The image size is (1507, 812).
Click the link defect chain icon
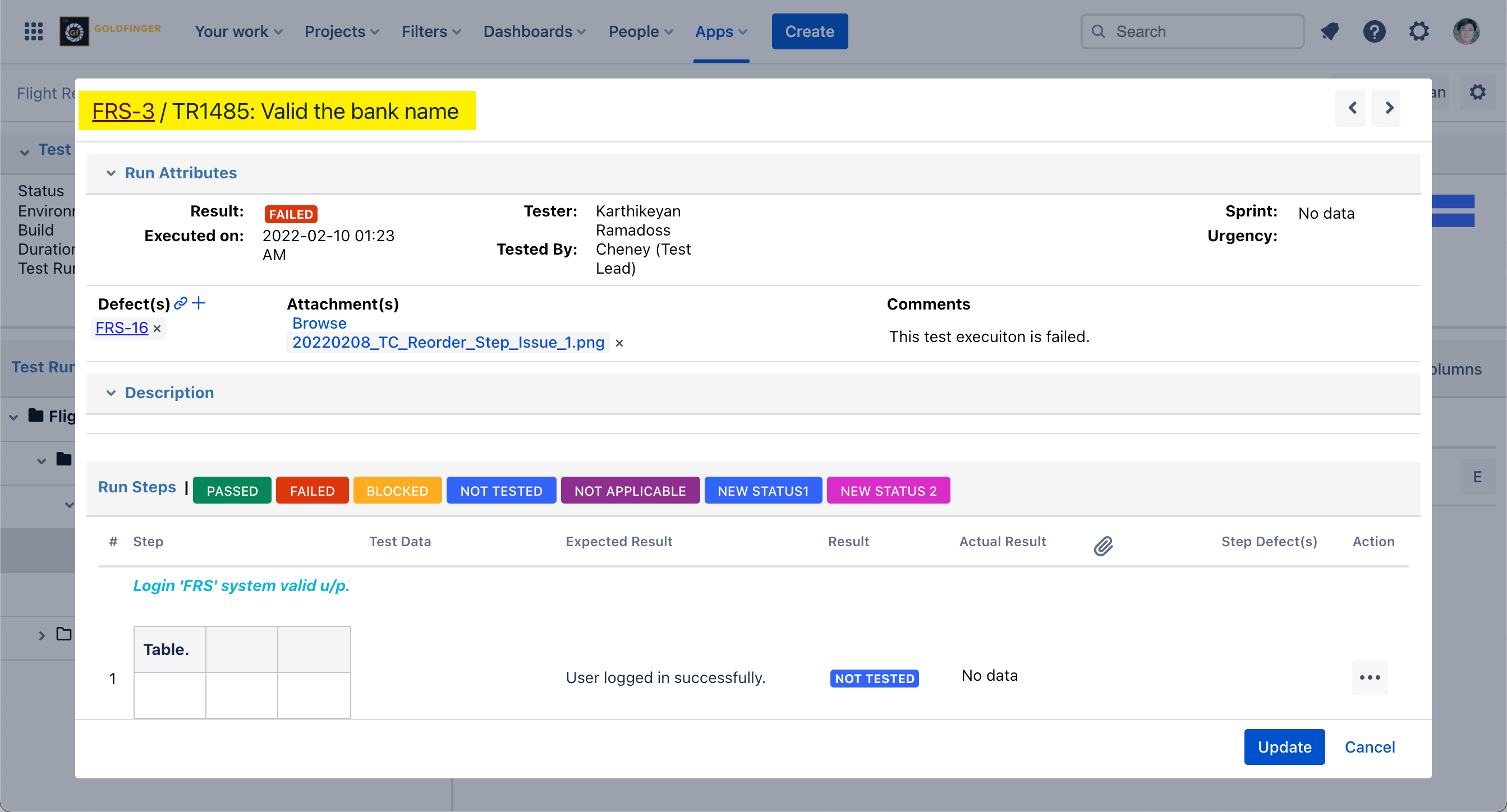tap(181, 303)
